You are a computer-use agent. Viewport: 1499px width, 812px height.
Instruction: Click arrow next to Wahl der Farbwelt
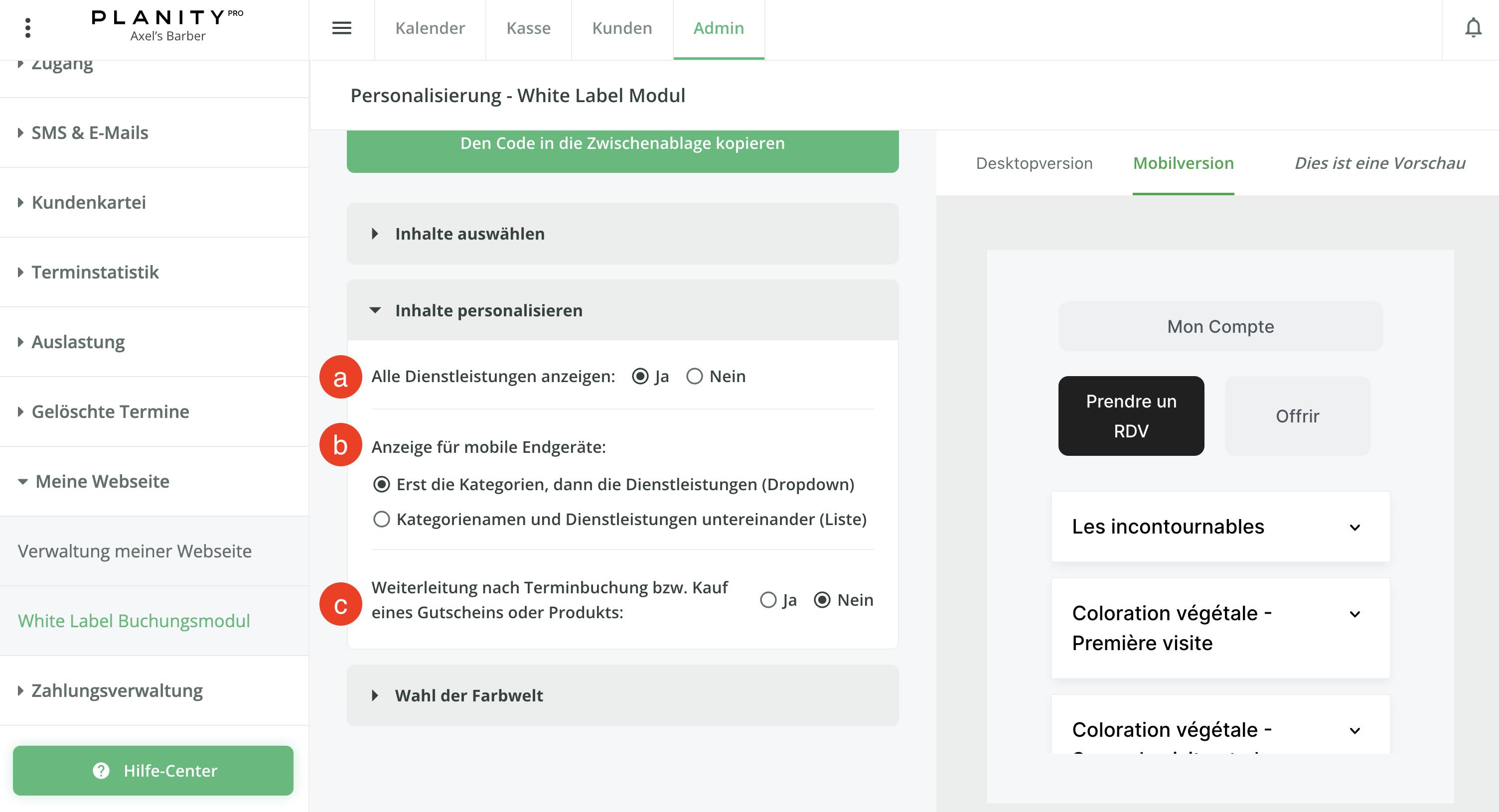coord(375,695)
